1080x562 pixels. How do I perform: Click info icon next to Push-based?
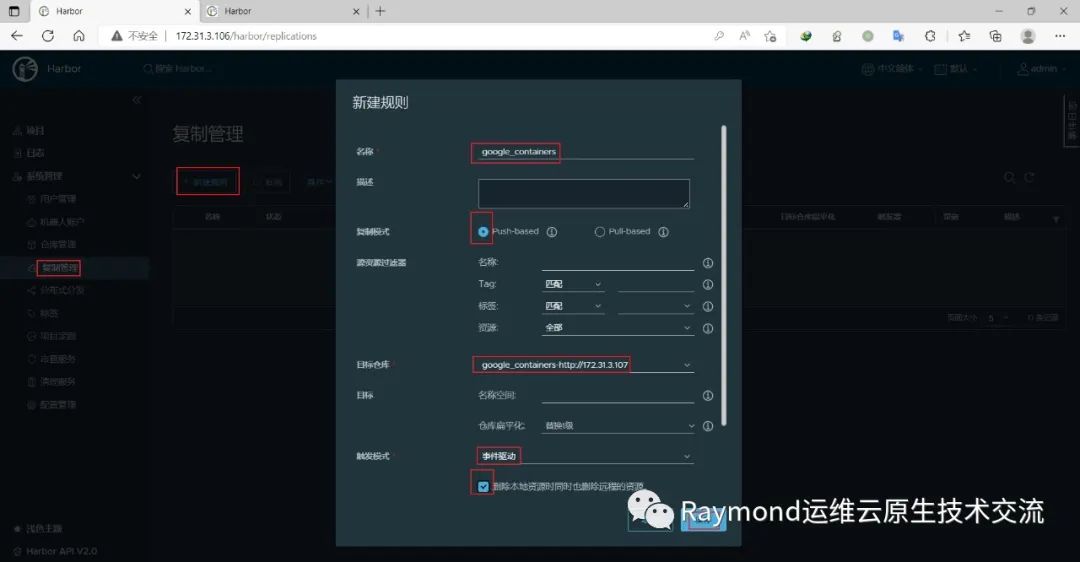(552, 232)
